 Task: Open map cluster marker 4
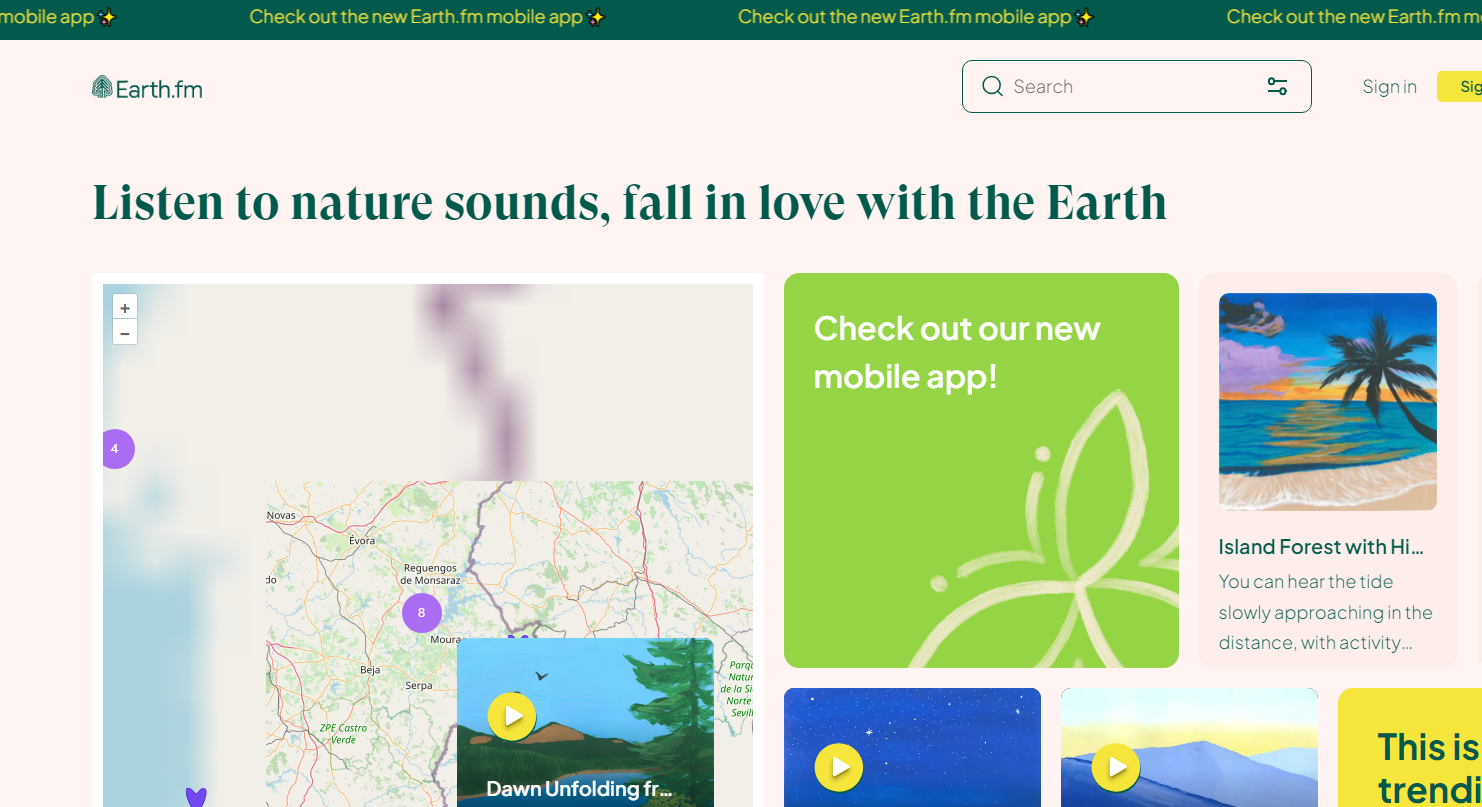point(115,449)
